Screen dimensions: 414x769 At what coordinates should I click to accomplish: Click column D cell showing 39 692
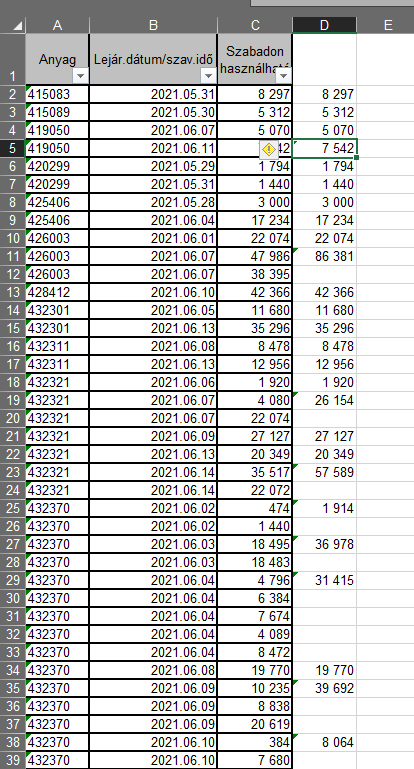click(x=325, y=688)
